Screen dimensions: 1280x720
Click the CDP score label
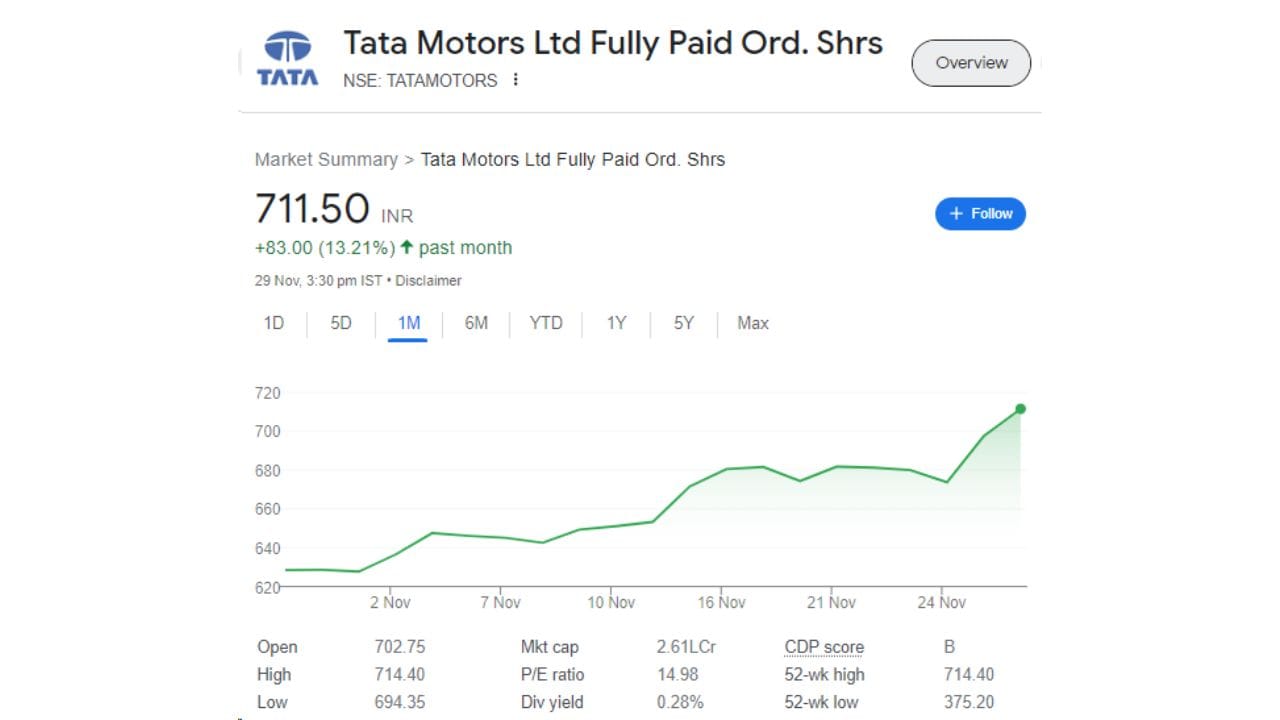pyautogui.click(x=824, y=647)
